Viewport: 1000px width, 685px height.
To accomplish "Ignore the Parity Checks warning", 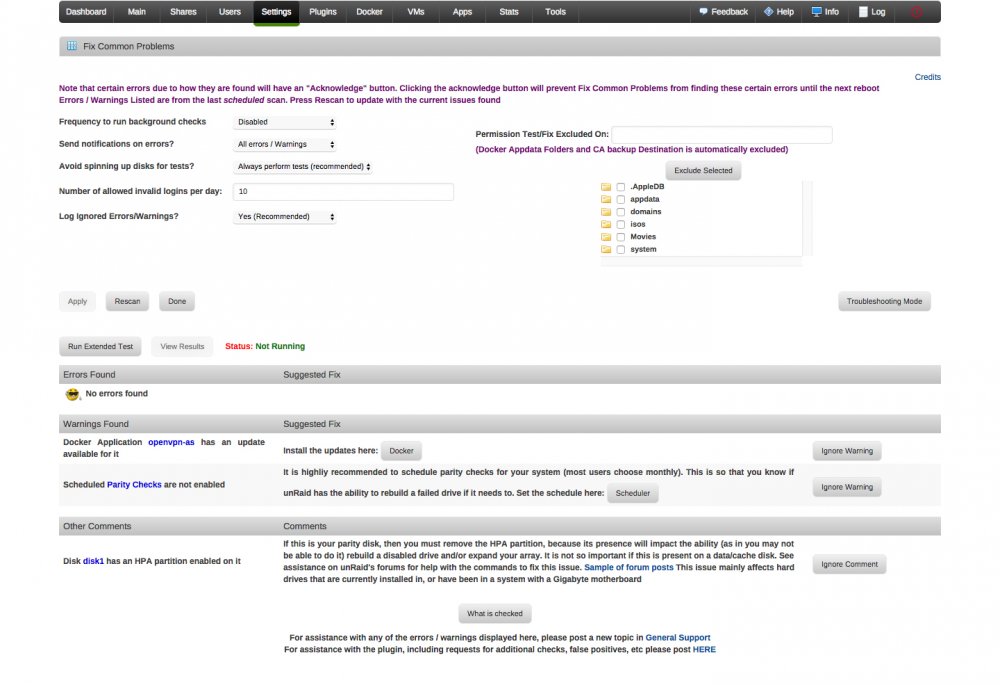I will 847,487.
